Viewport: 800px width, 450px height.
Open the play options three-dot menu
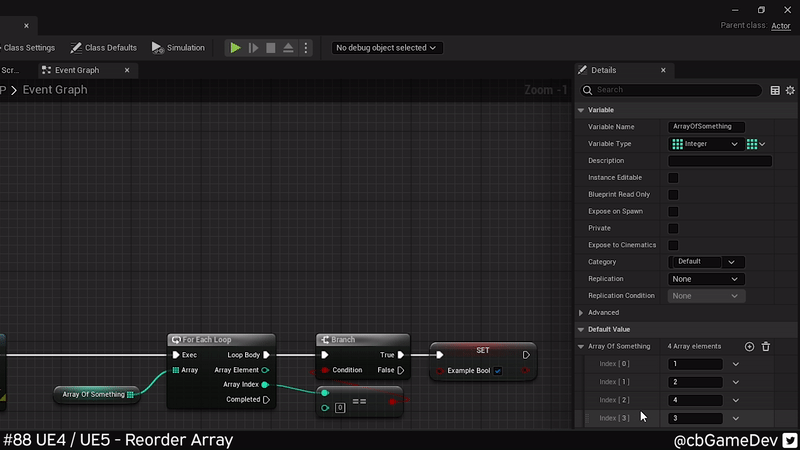coord(306,48)
